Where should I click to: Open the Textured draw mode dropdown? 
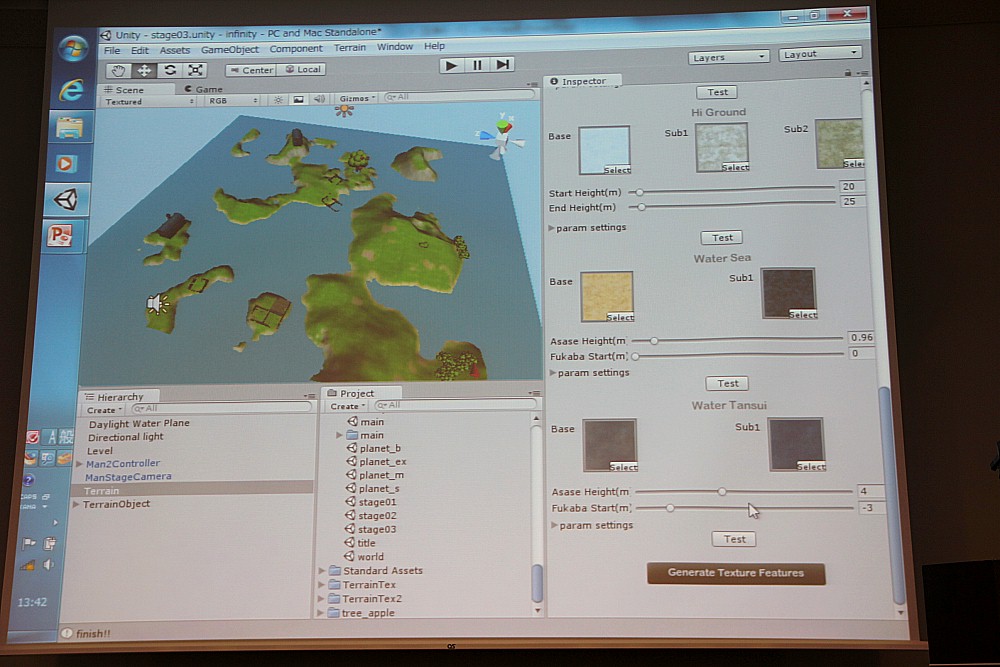pyautogui.click(x=149, y=101)
